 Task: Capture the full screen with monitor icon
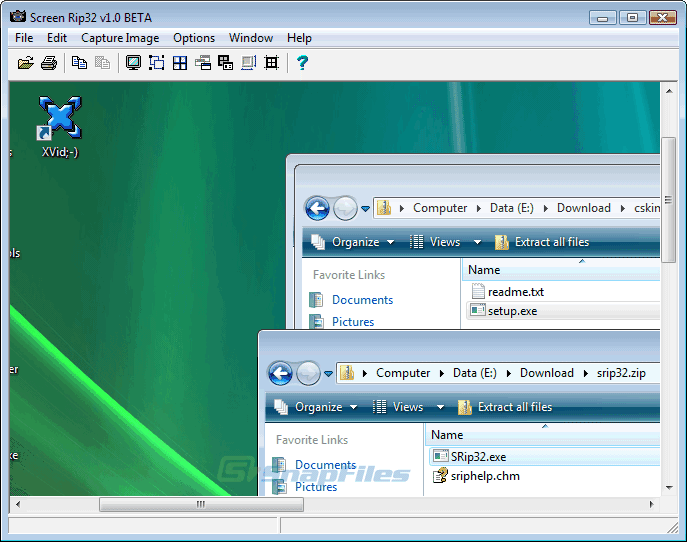(x=133, y=63)
